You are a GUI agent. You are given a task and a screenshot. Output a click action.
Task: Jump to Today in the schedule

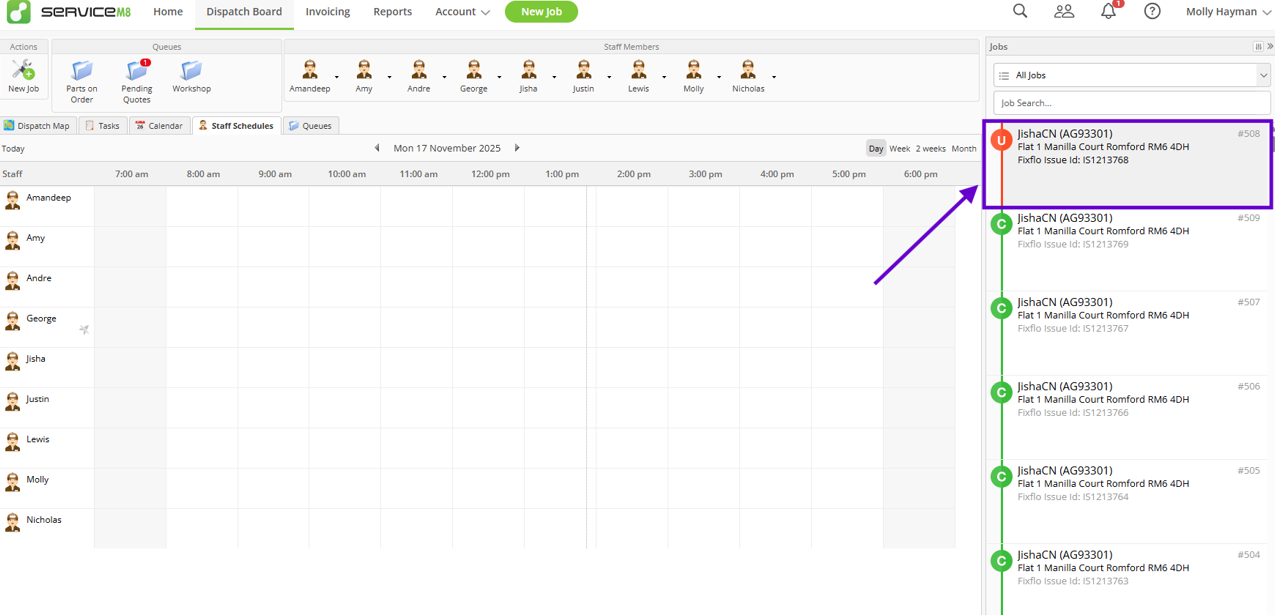tap(13, 148)
